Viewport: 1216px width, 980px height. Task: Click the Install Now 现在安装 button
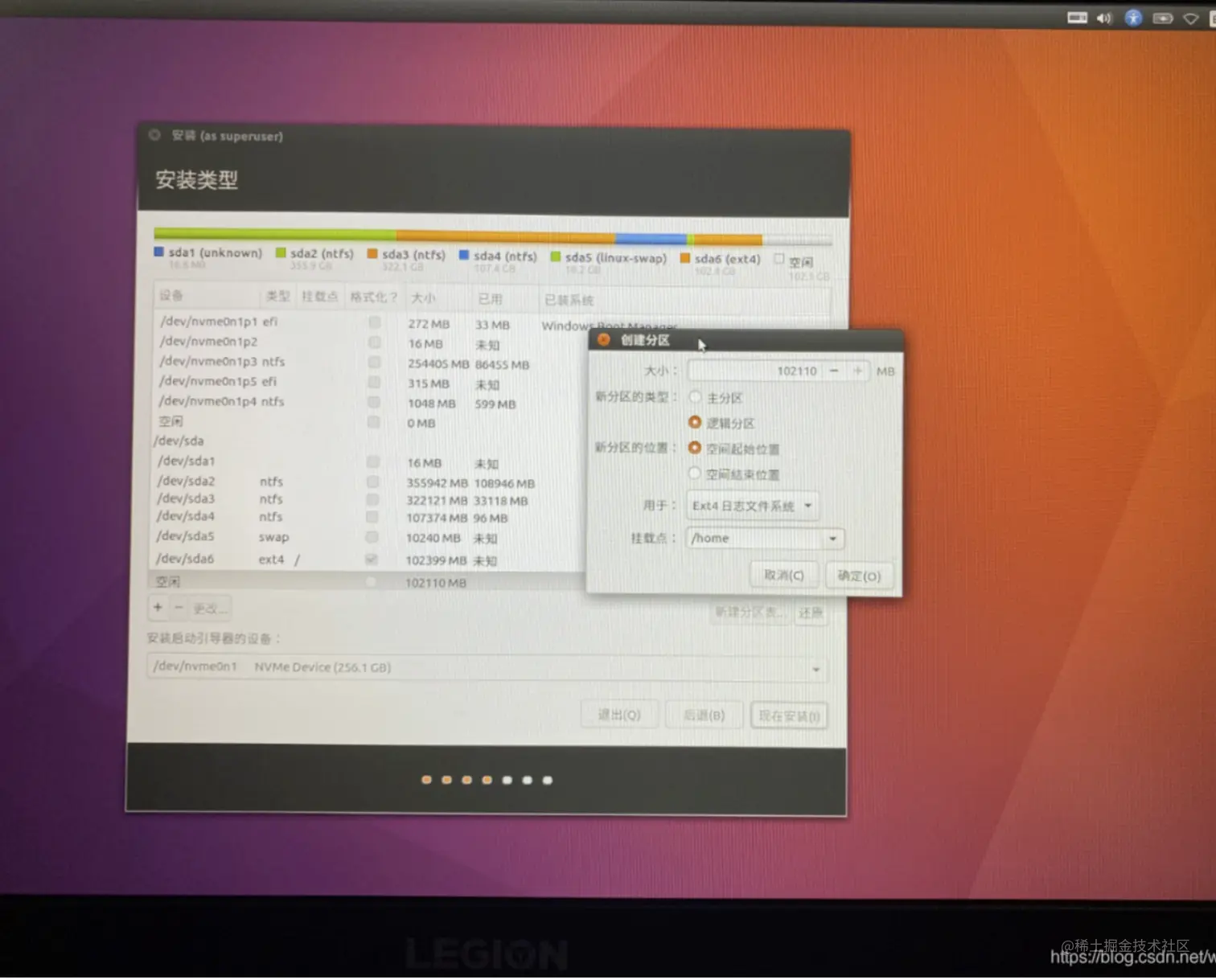pos(789,716)
